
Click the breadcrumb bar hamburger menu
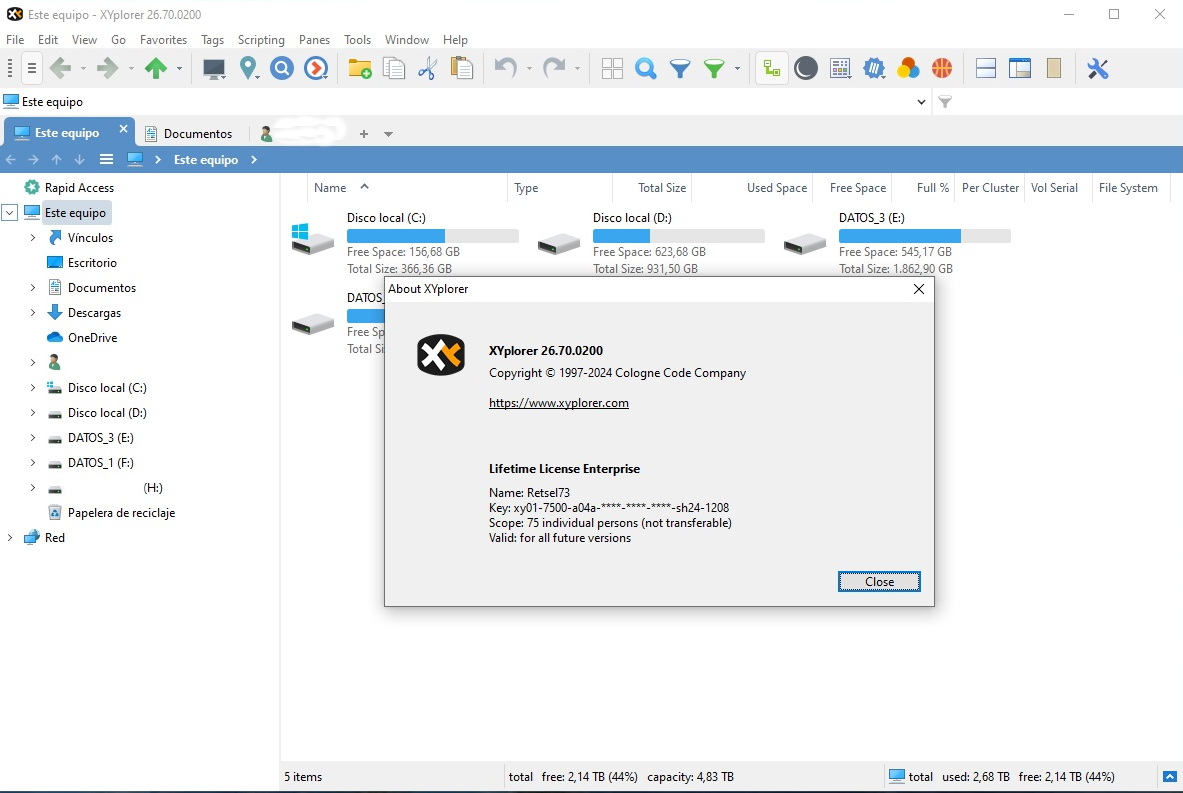(x=106, y=159)
